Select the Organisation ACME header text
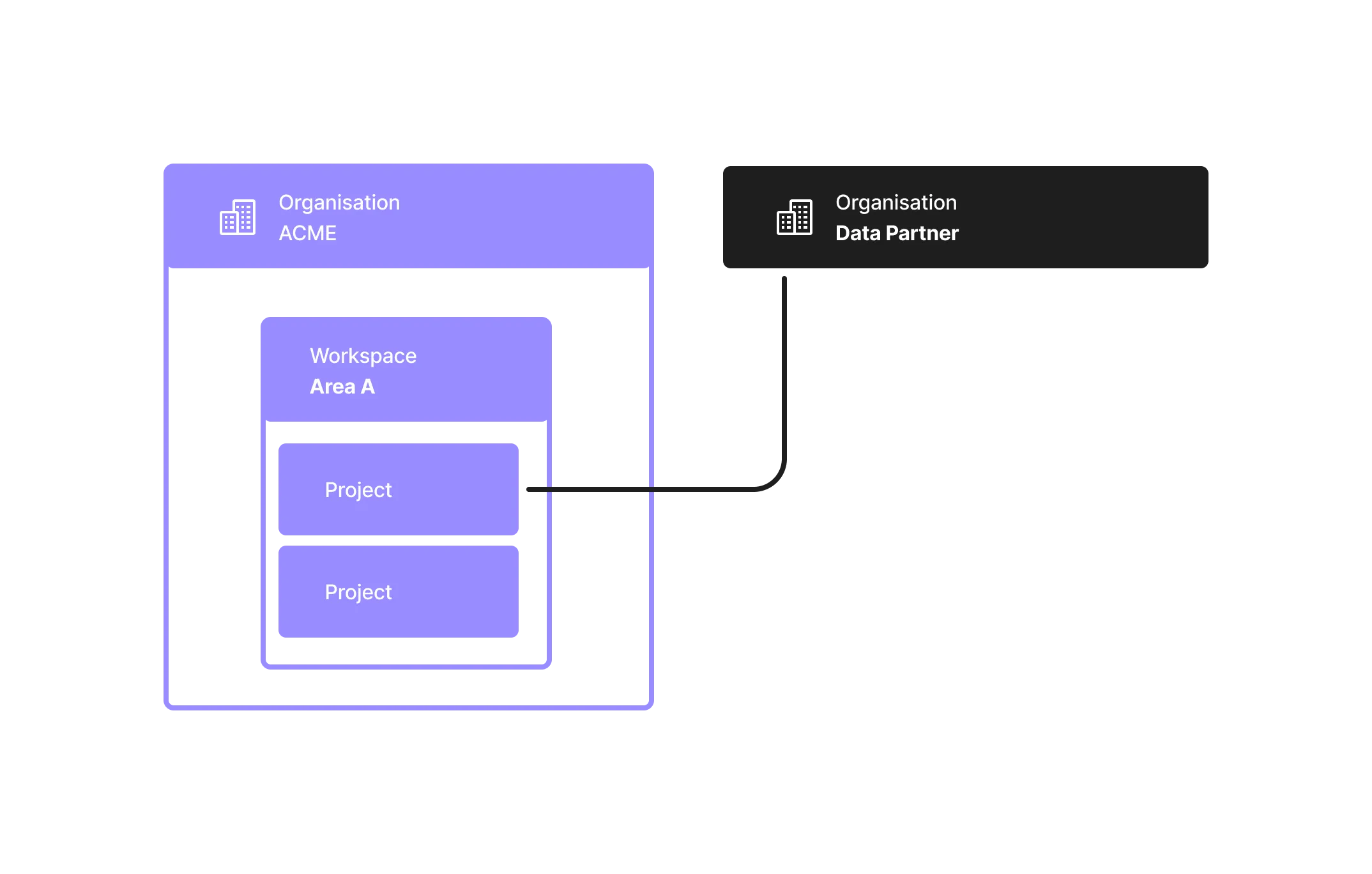The height and width of the screenshot is (874, 1372). coord(339,217)
